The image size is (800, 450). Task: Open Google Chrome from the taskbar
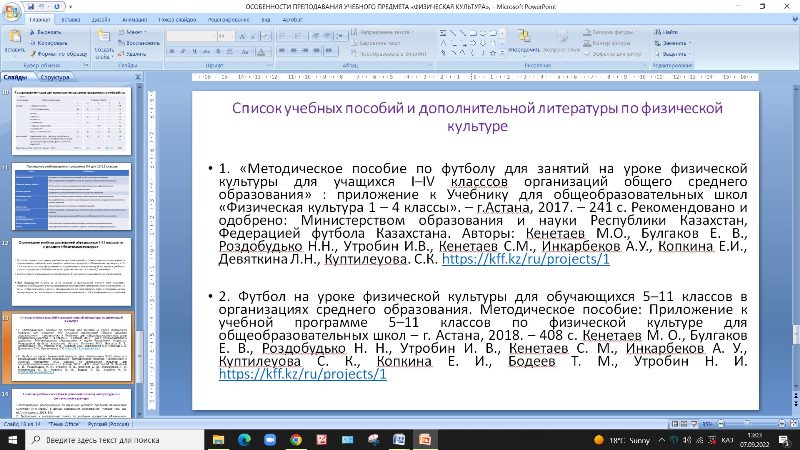(296, 439)
